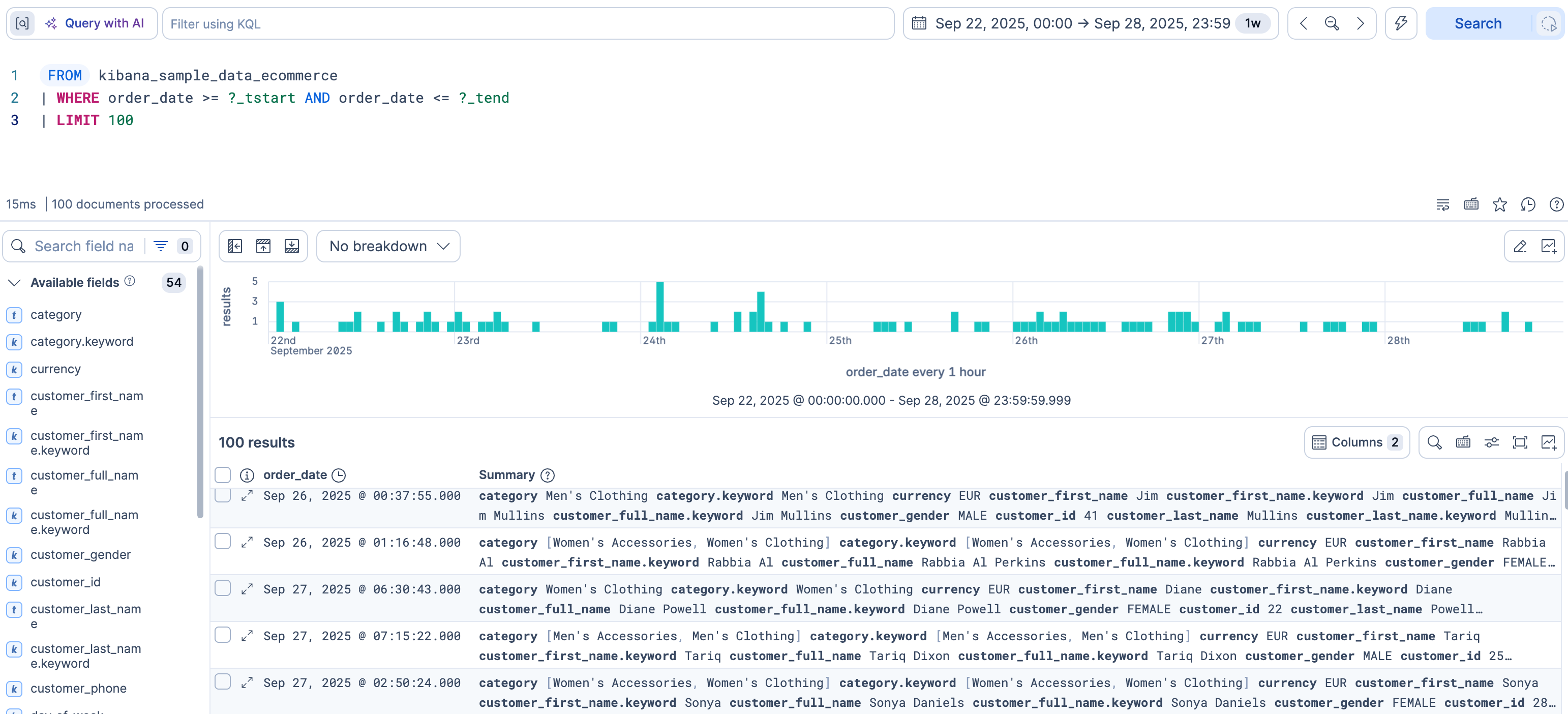Select the customer_full_name.keyword field
This screenshot has height=714, width=1568.
pos(84,522)
